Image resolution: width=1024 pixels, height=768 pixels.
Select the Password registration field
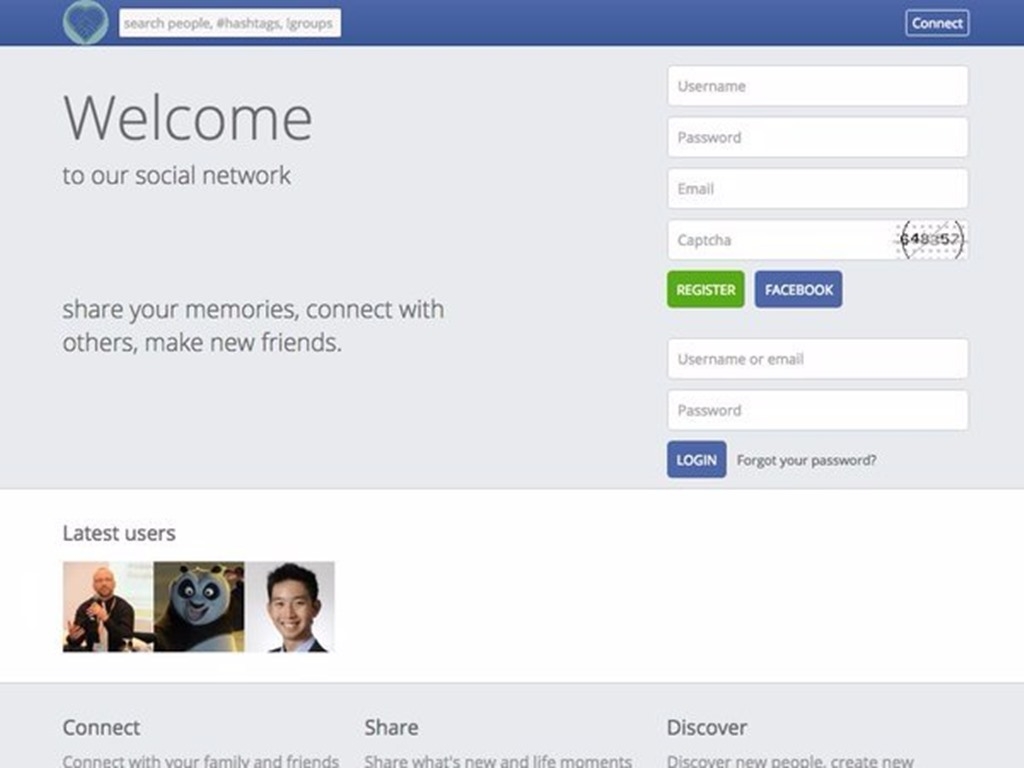pyautogui.click(x=817, y=137)
